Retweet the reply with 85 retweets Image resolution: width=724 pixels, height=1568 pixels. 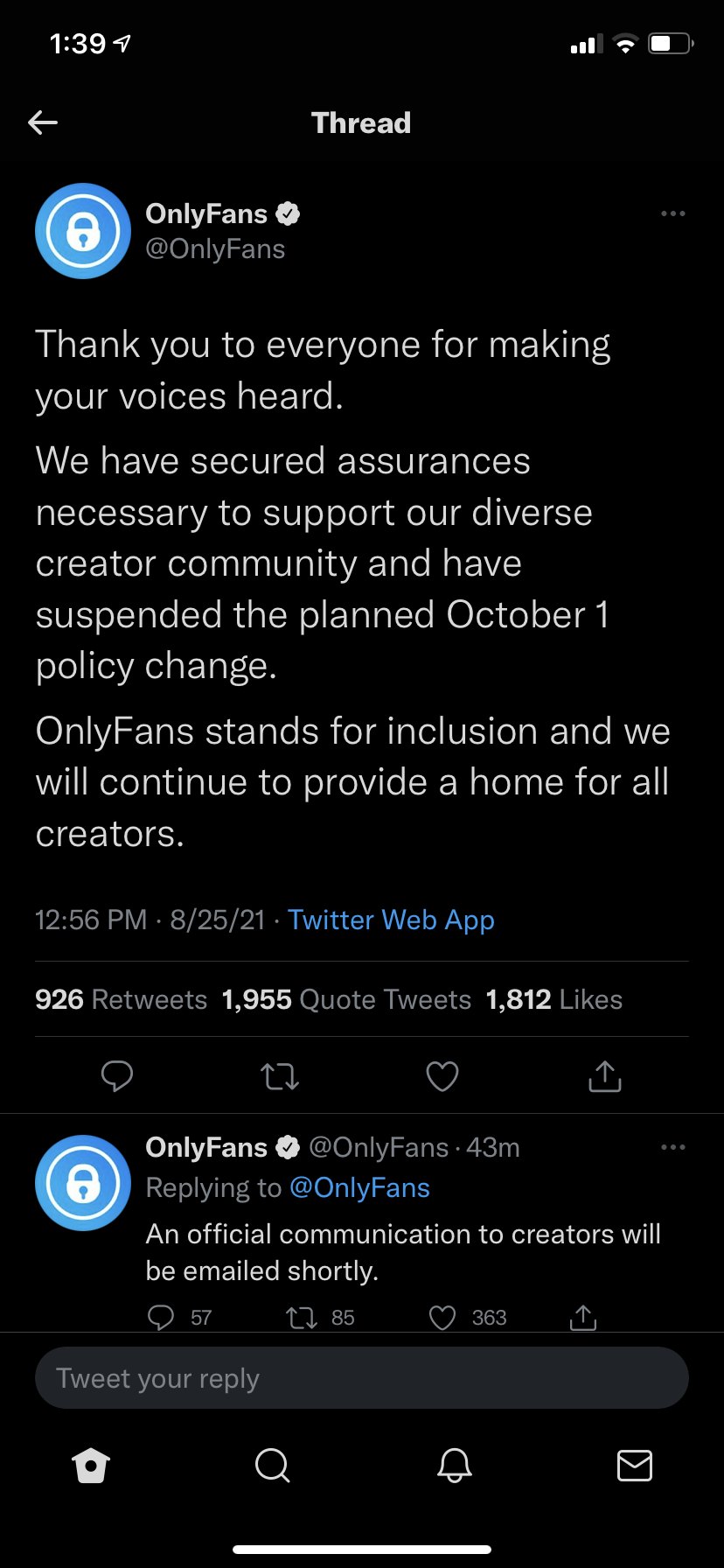[303, 1317]
